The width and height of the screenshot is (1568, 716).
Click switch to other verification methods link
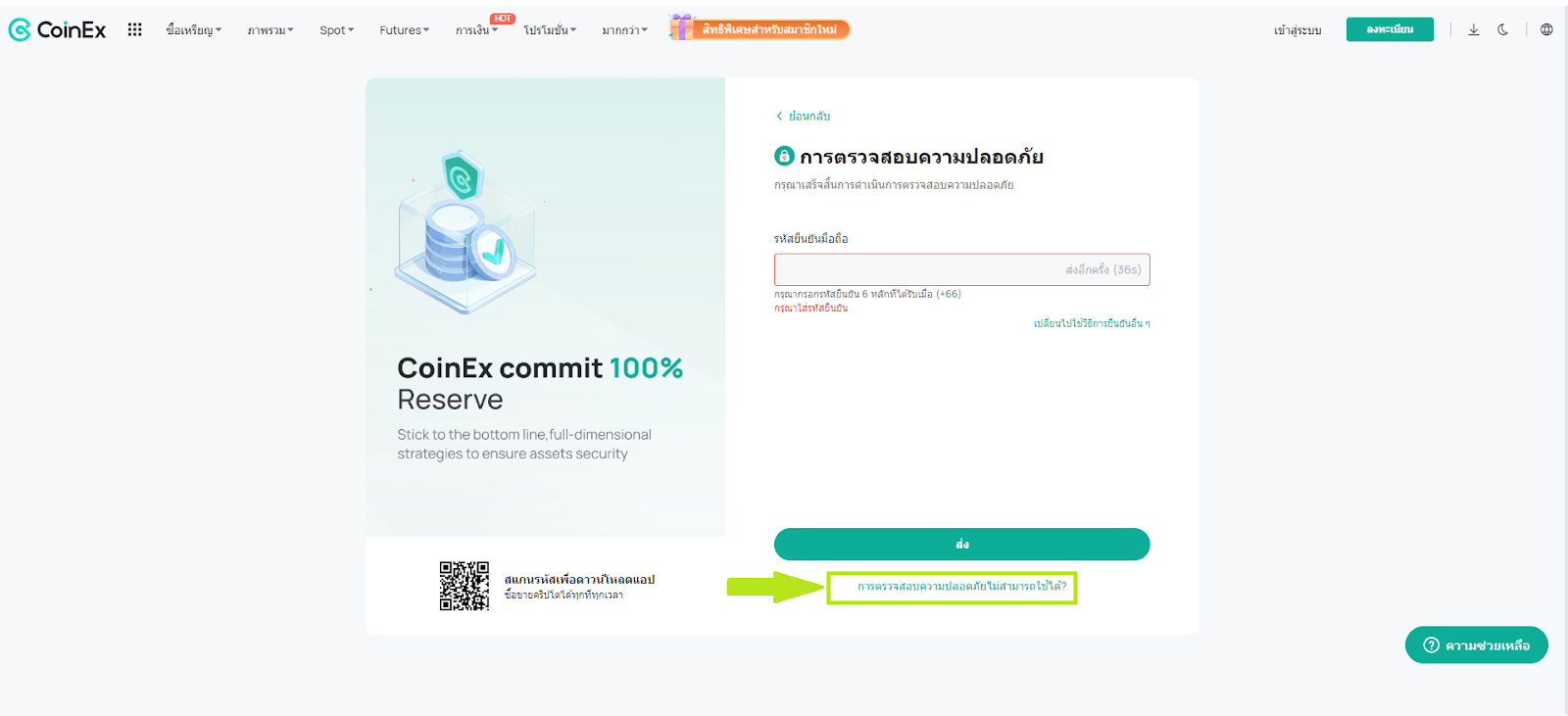[x=1092, y=323]
